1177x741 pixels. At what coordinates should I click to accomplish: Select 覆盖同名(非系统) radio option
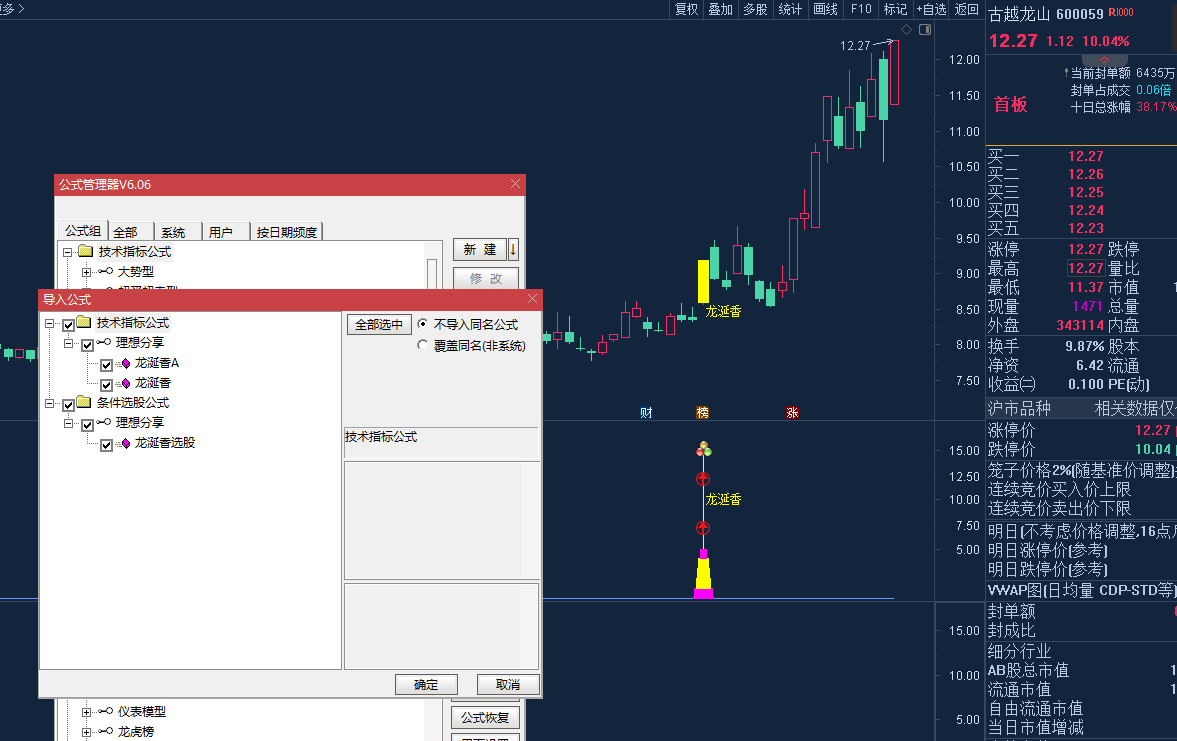(x=423, y=345)
